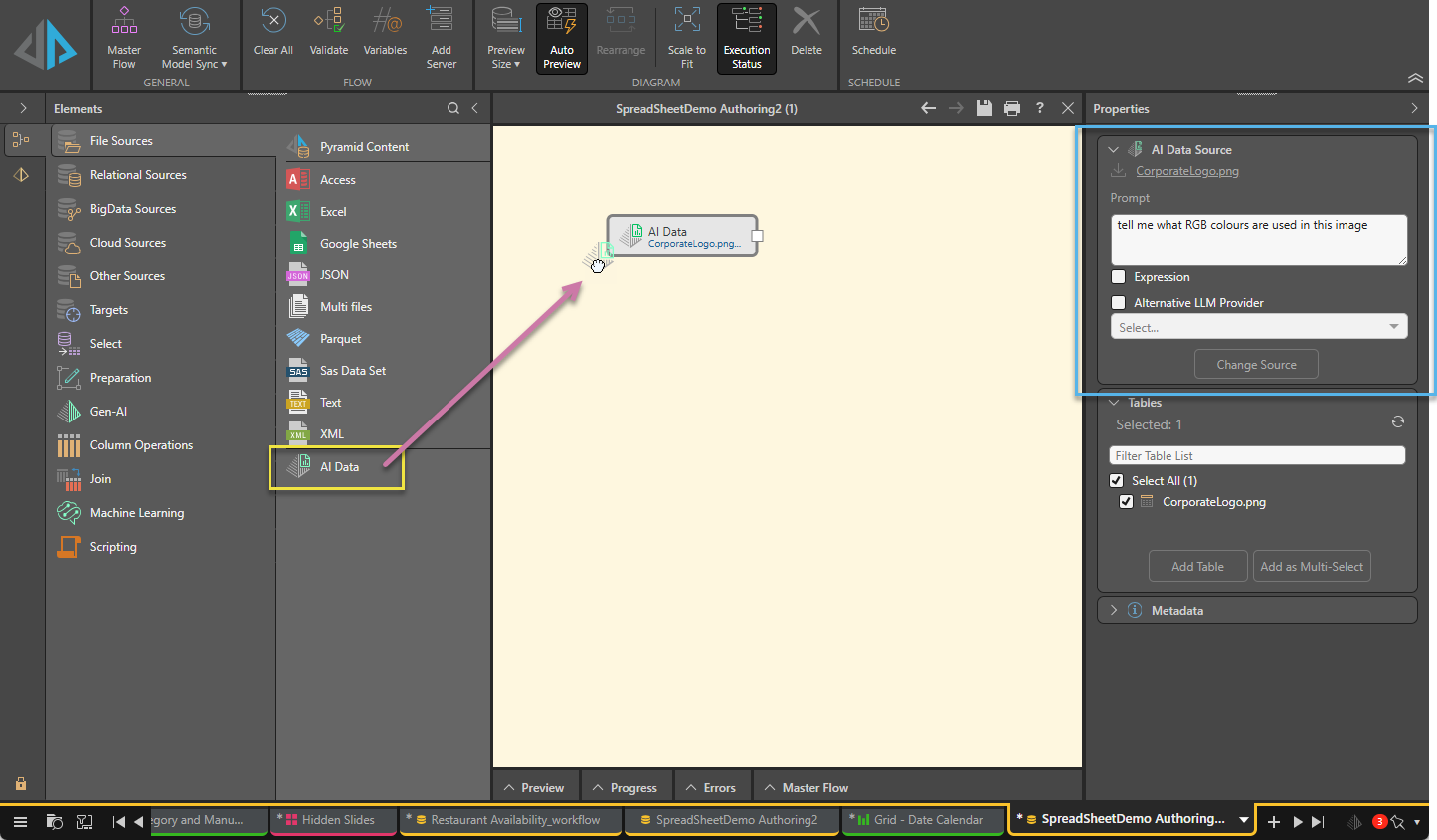Uncheck the Select All (1) checkbox
The image size is (1437, 840).
1117,481
